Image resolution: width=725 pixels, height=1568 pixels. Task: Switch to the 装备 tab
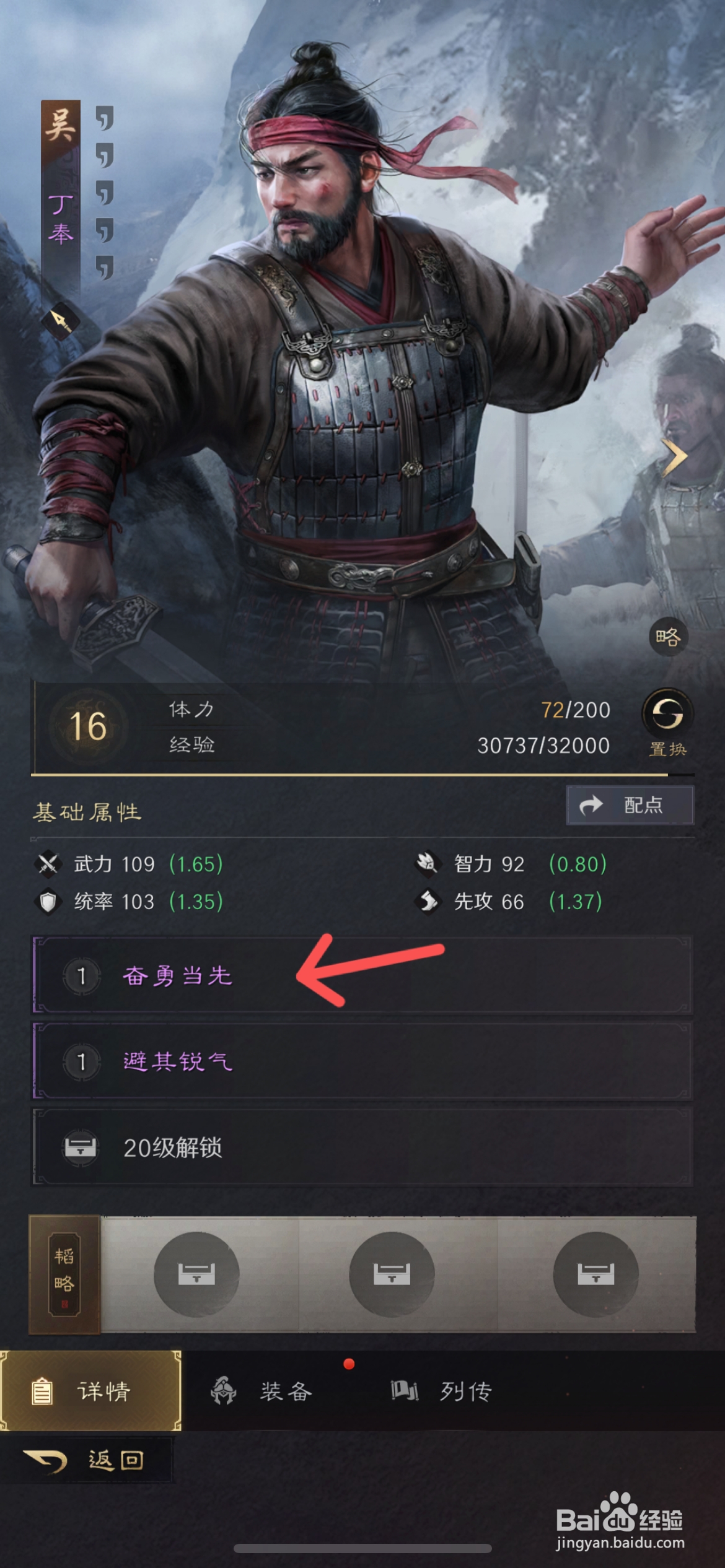pyautogui.click(x=261, y=1391)
